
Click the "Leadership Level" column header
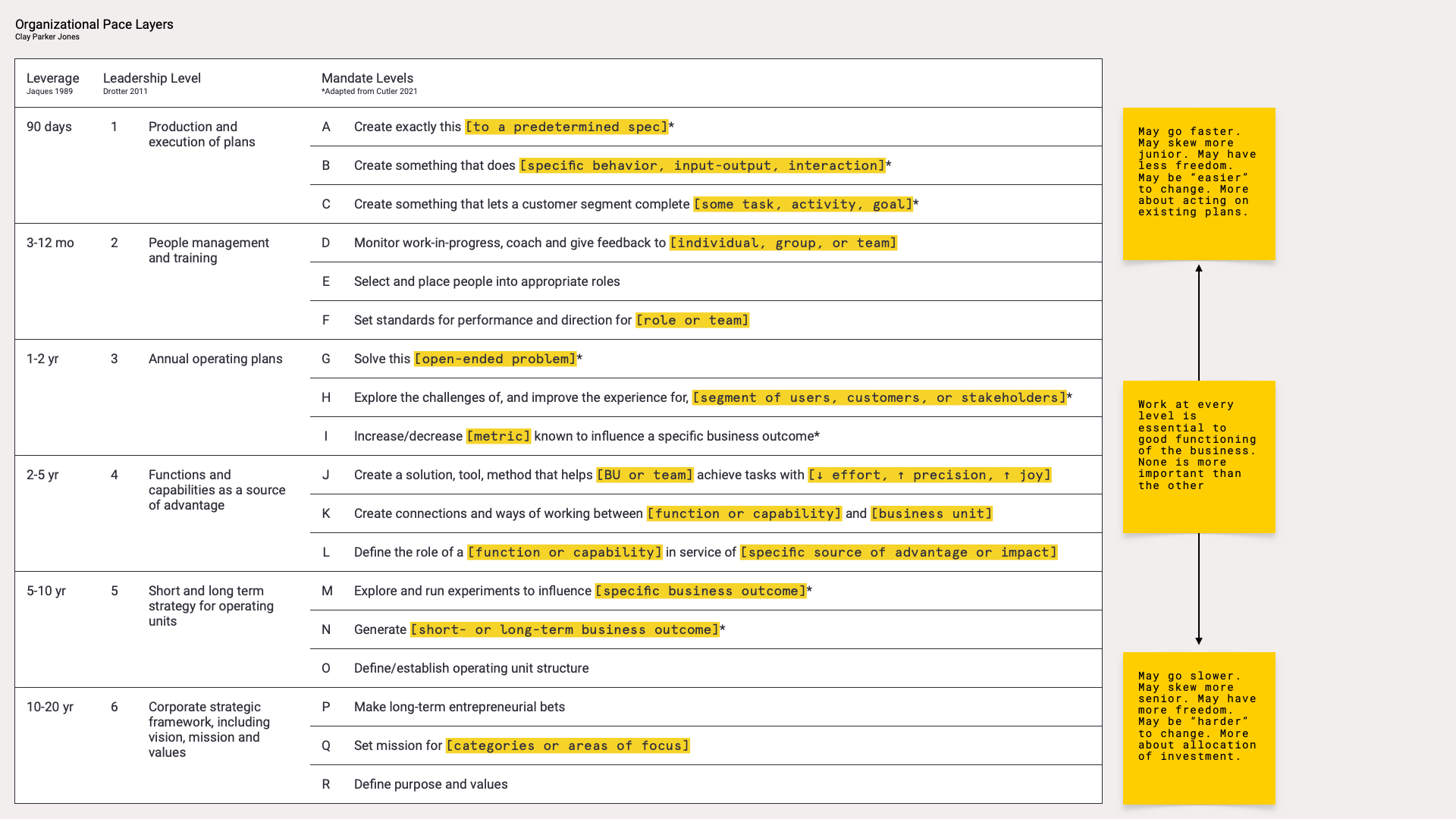pyautogui.click(x=152, y=78)
